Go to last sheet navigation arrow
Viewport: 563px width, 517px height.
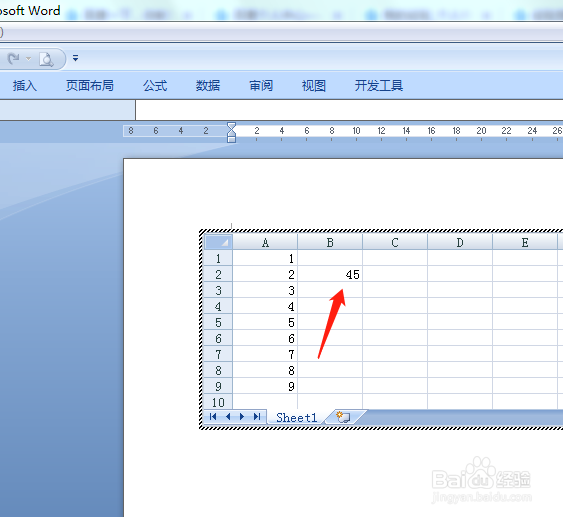257,416
